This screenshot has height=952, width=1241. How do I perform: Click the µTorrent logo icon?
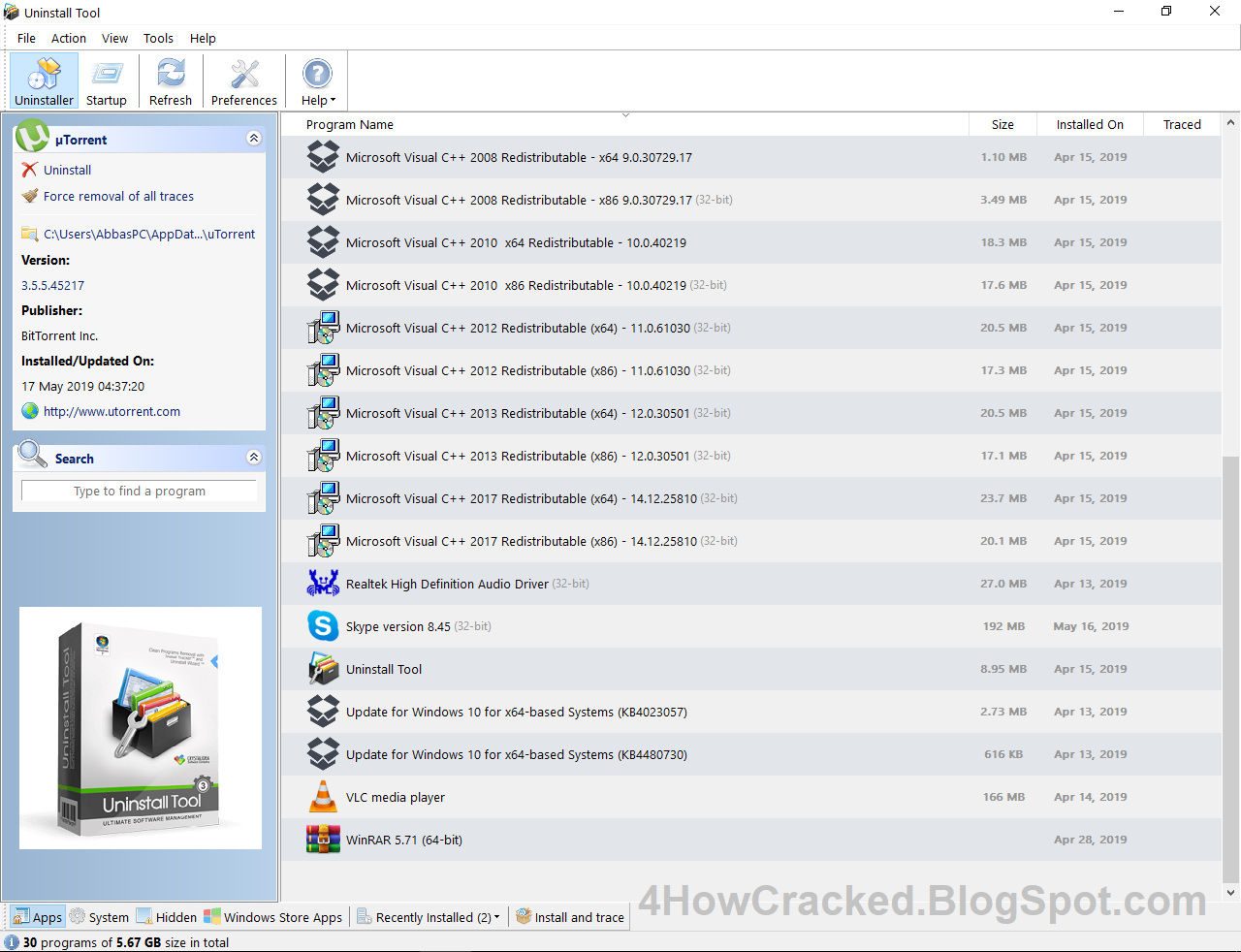point(32,136)
